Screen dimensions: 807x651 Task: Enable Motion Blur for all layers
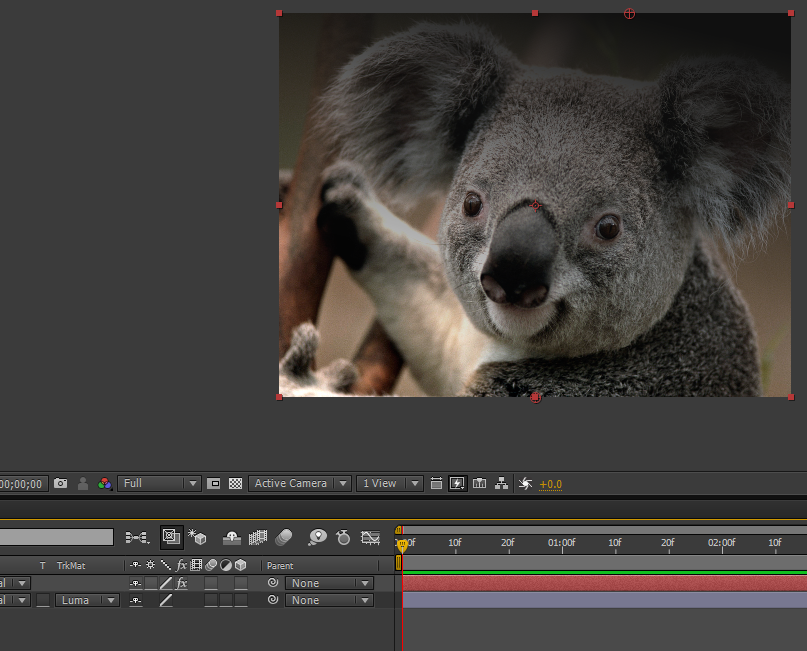coord(284,537)
